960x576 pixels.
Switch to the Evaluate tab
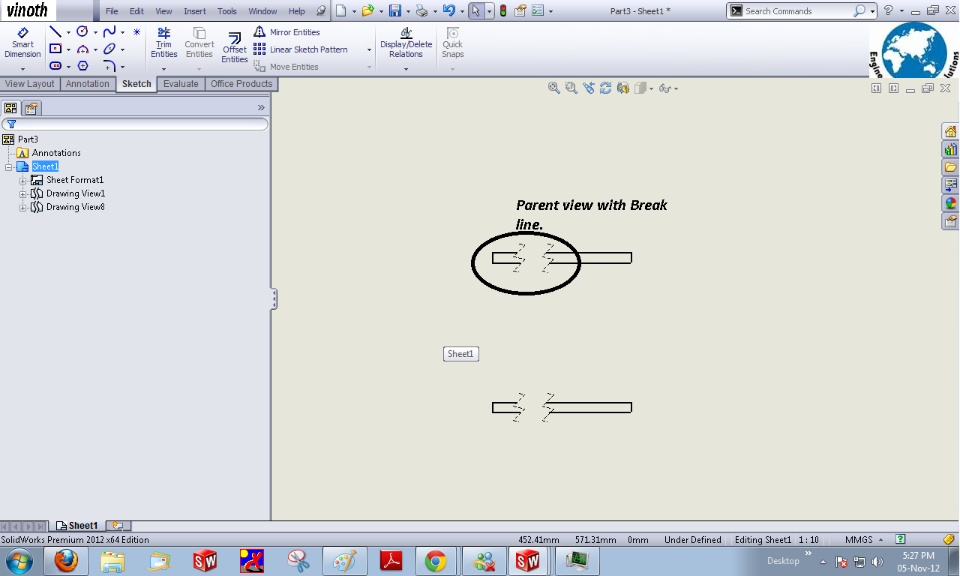(181, 84)
